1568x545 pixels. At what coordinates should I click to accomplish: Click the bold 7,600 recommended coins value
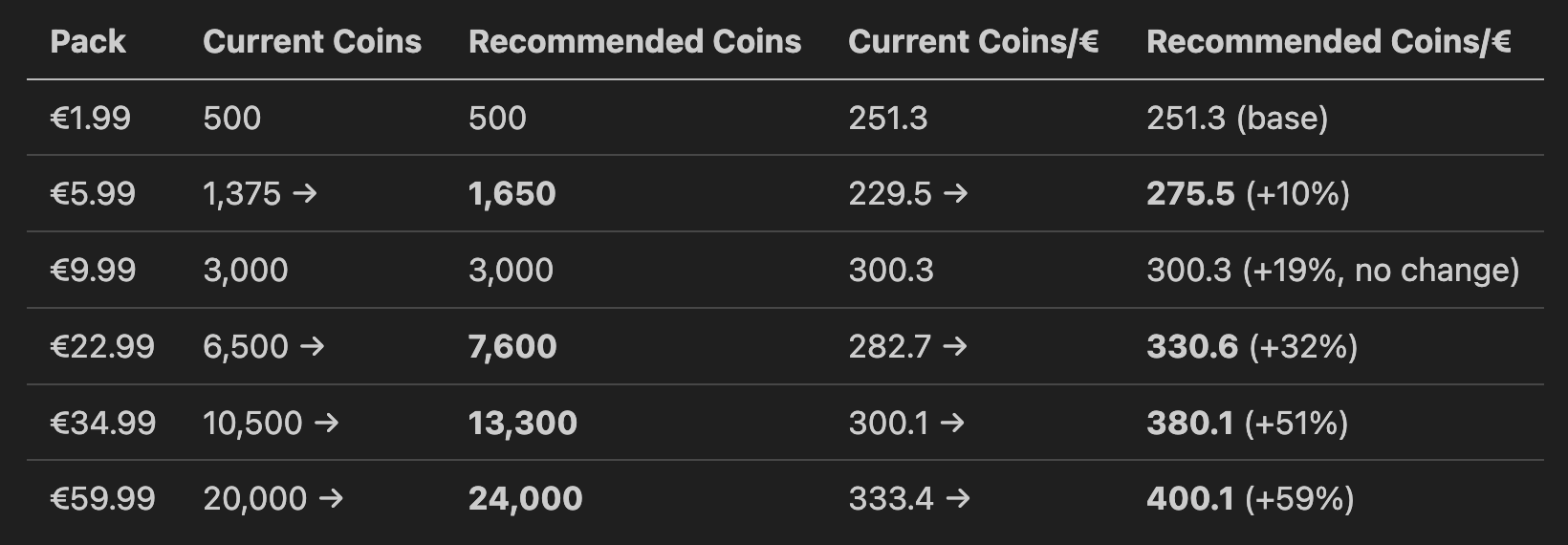pyautogui.click(x=512, y=346)
